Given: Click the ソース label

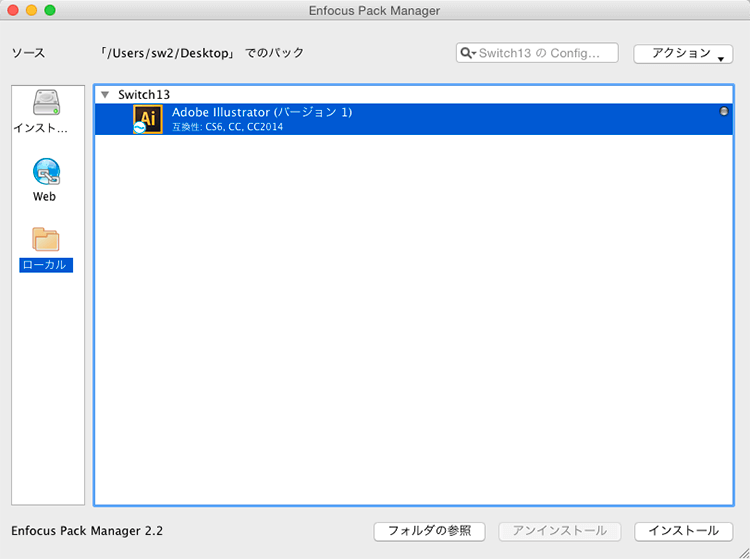Looking at the screenshot, I should 28,53.
